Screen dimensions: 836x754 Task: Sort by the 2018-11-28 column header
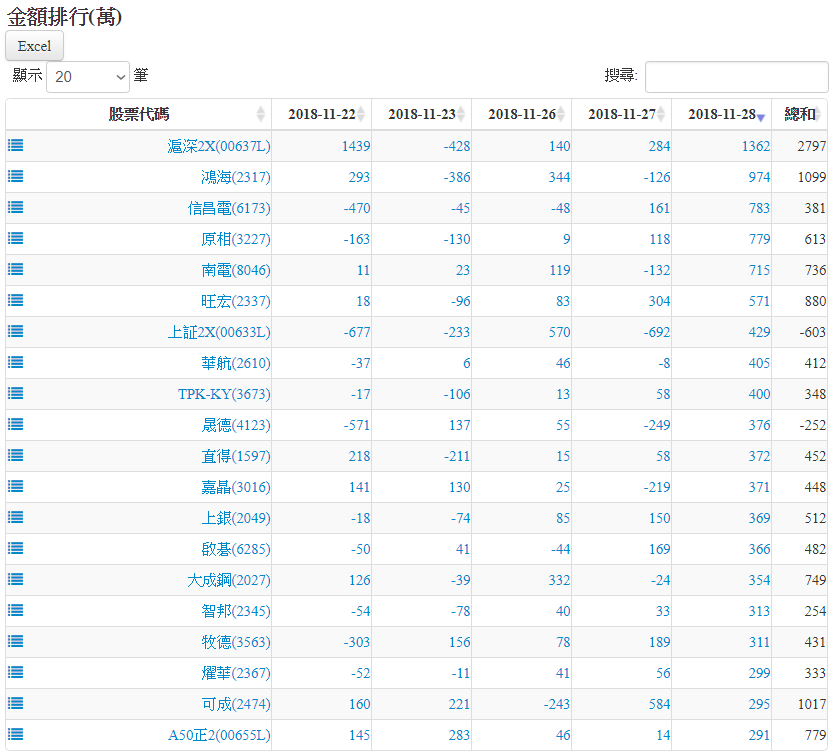pyautogui.click(x=721, y=114)
